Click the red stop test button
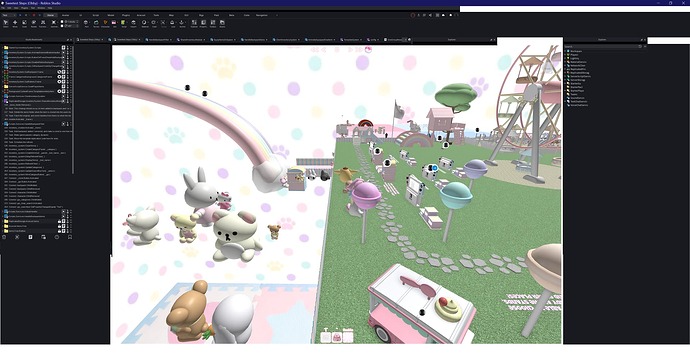This screenshot has width=690, height=362. point(34,15)
